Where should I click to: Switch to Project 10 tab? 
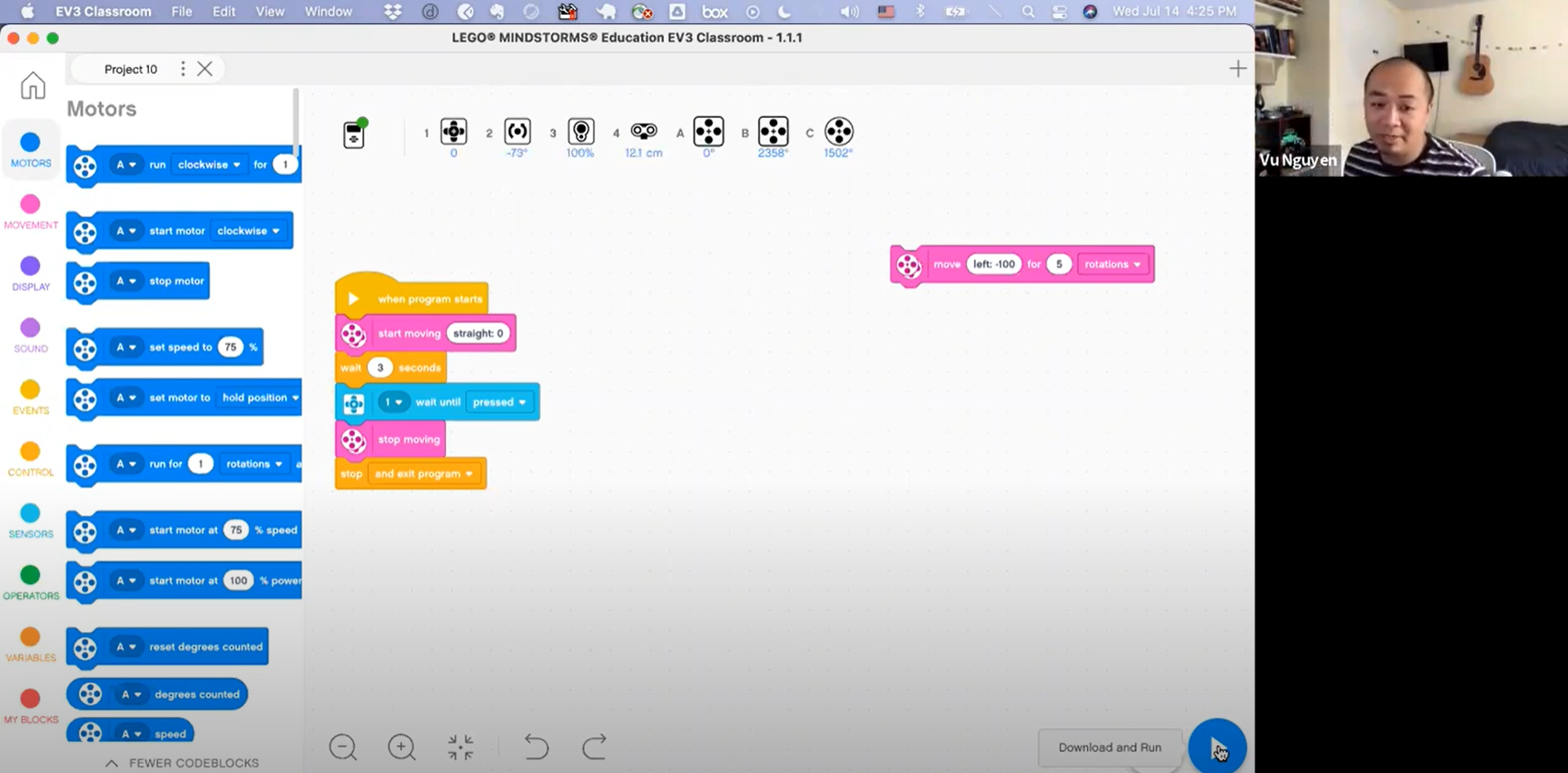tap(131, 69)
